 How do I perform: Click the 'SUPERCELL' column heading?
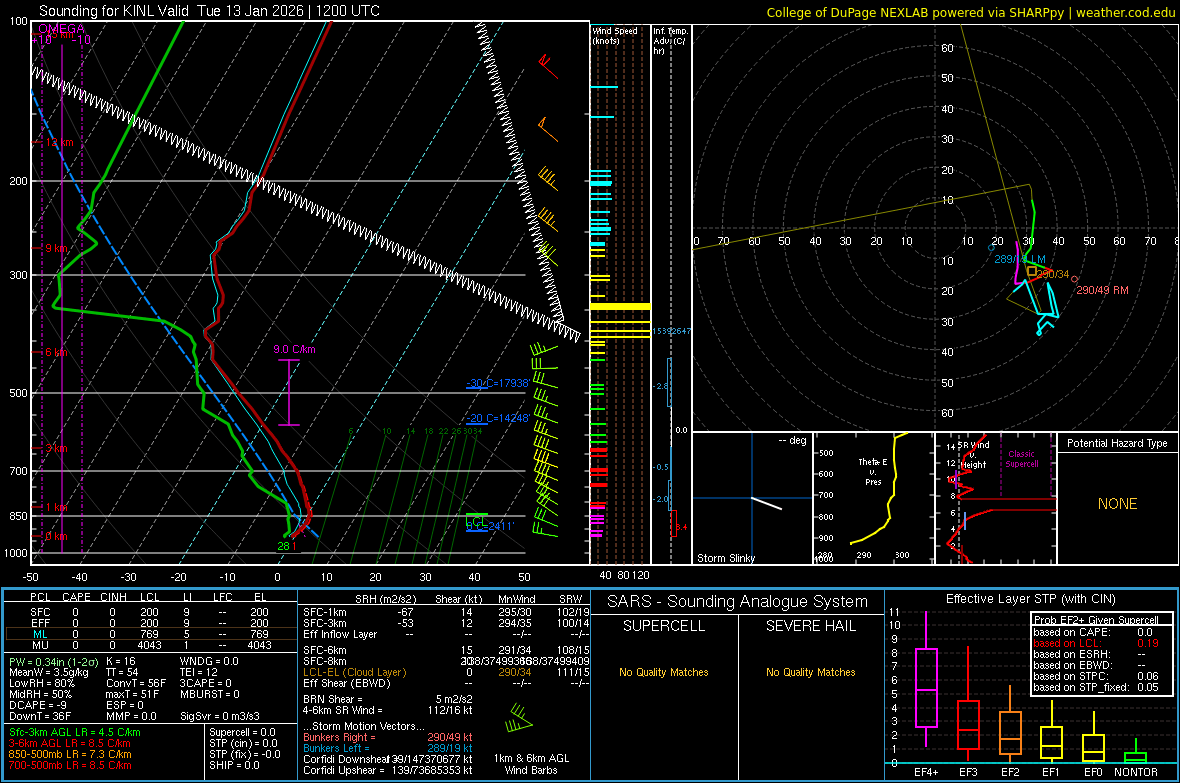click(x=664, y=626)
